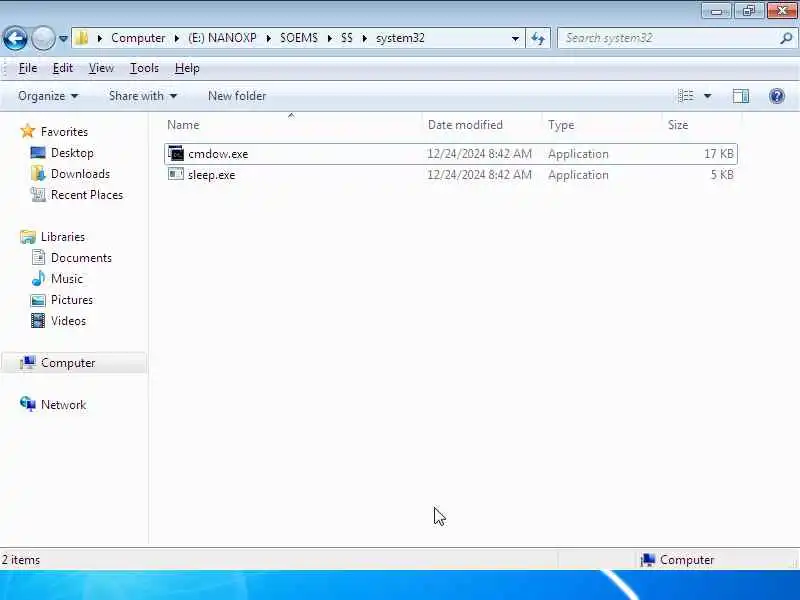Close the Explorer window
This screenshot has height=600, width=800.
pyautogui.click(x=782, y=11)
